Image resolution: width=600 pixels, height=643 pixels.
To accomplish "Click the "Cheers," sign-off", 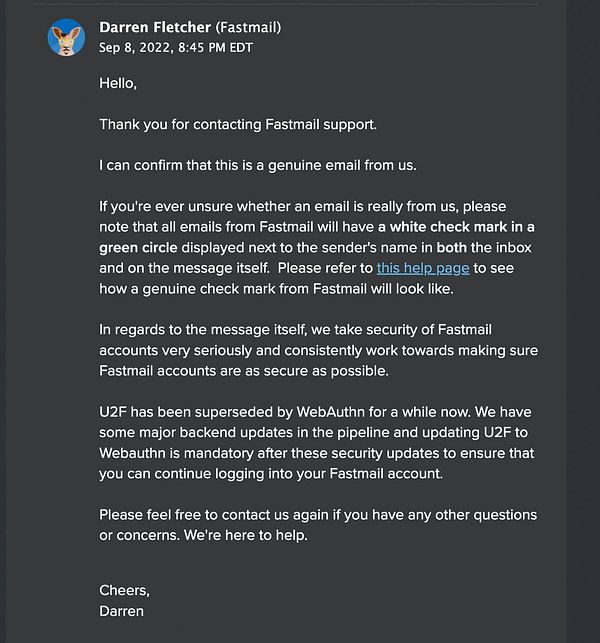I will coord(124,590).
